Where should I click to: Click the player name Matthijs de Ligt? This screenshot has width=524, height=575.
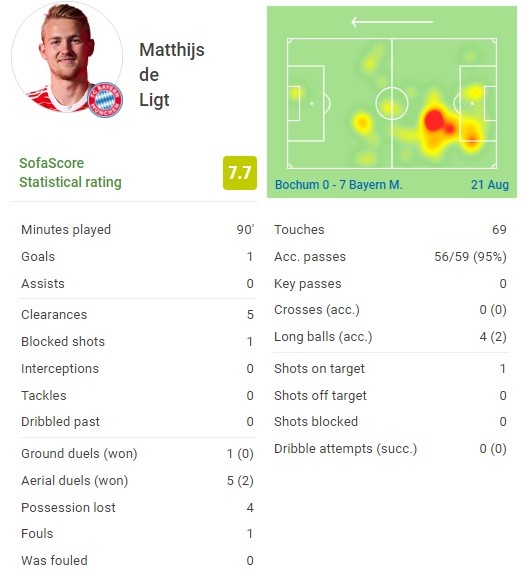[x=172, y=75]
